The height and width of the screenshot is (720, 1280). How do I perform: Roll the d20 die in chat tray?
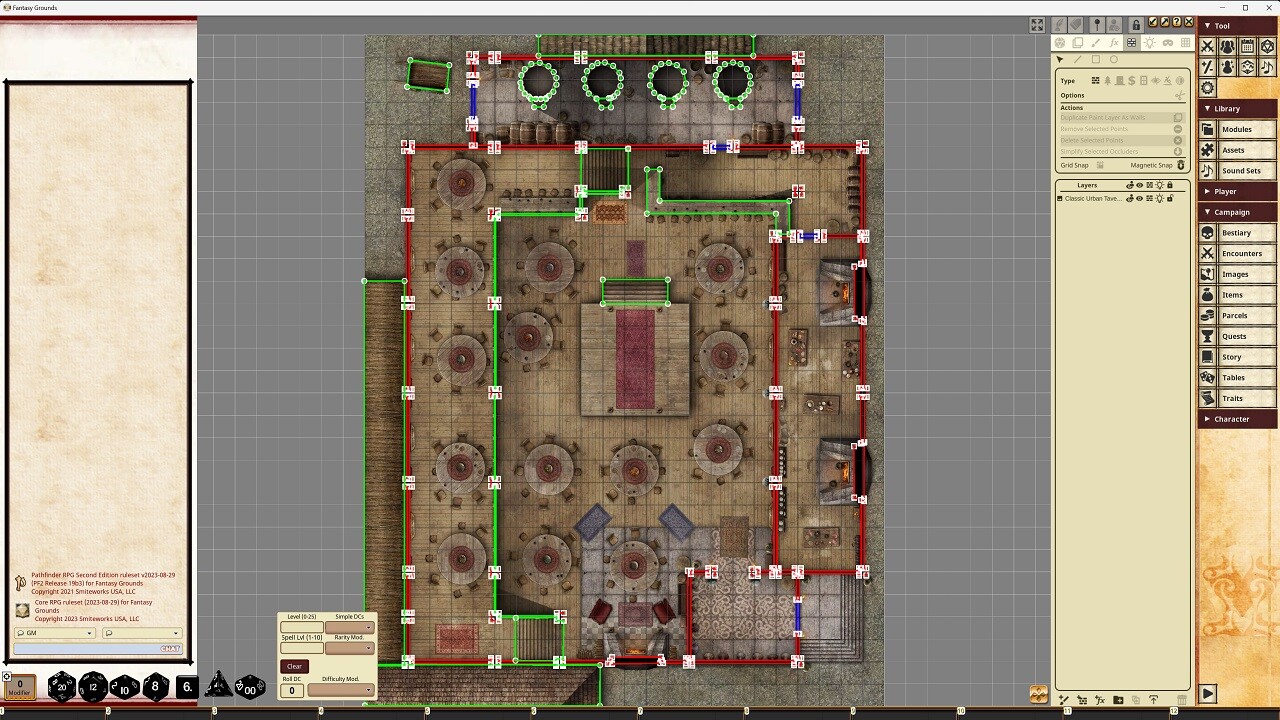[x=62, y=686]
